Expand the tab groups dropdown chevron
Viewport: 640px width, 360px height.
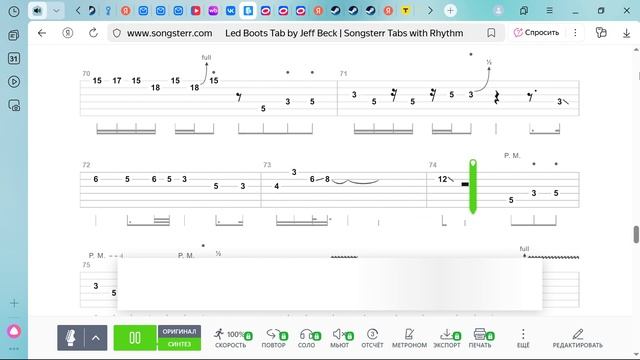[x=56, y=11]
